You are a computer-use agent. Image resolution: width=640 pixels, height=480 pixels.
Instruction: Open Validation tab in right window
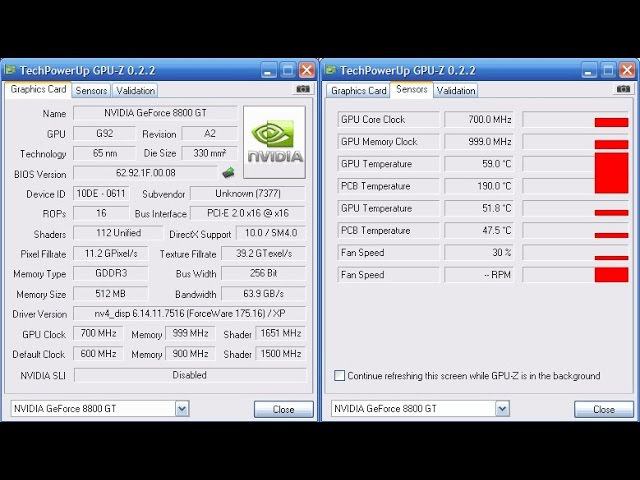pos(456,91)
